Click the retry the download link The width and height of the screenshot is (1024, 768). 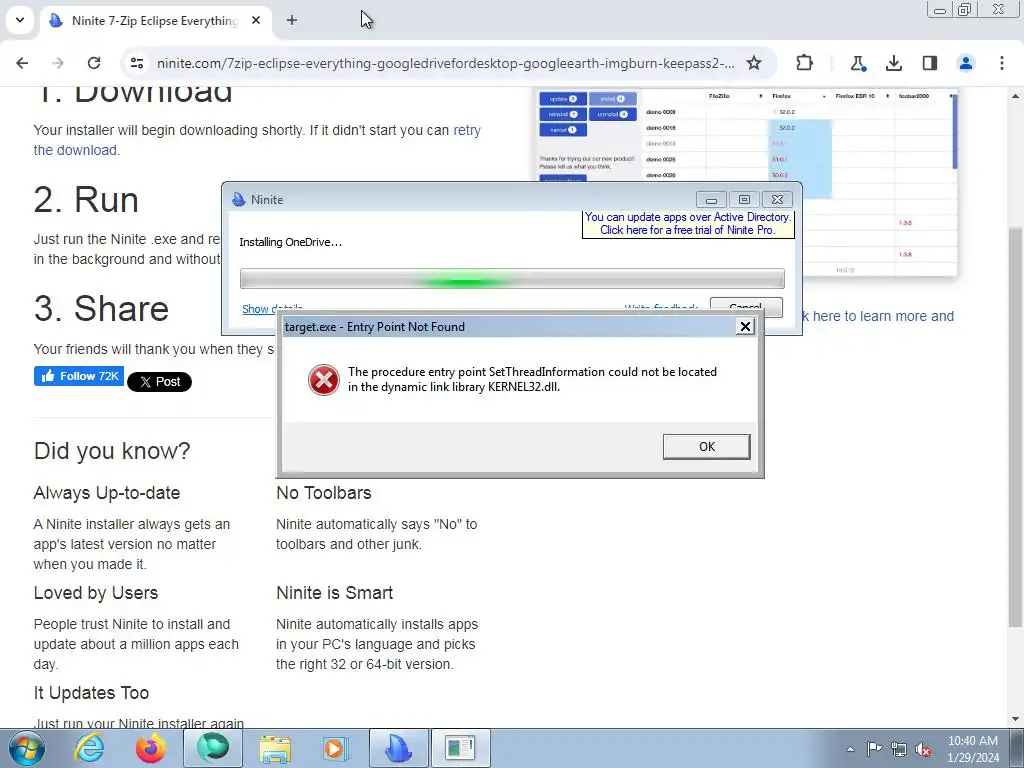tap(257, 140)
